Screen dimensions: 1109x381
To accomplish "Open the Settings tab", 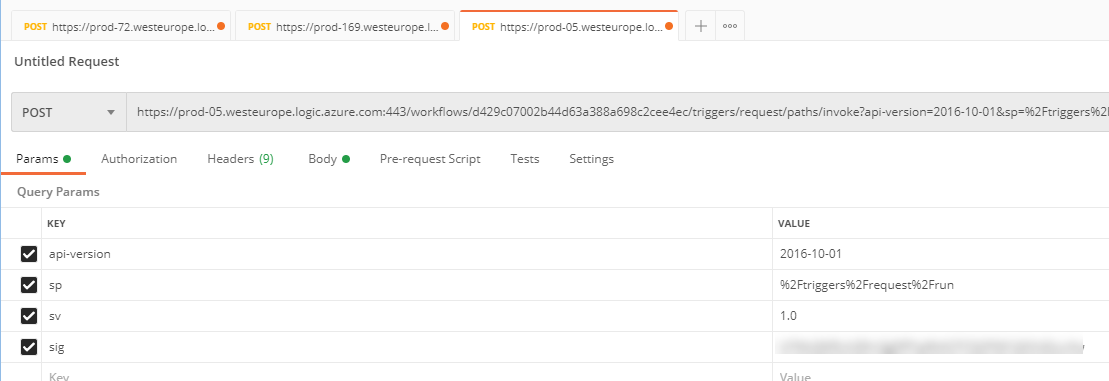I will click(591, 159).
